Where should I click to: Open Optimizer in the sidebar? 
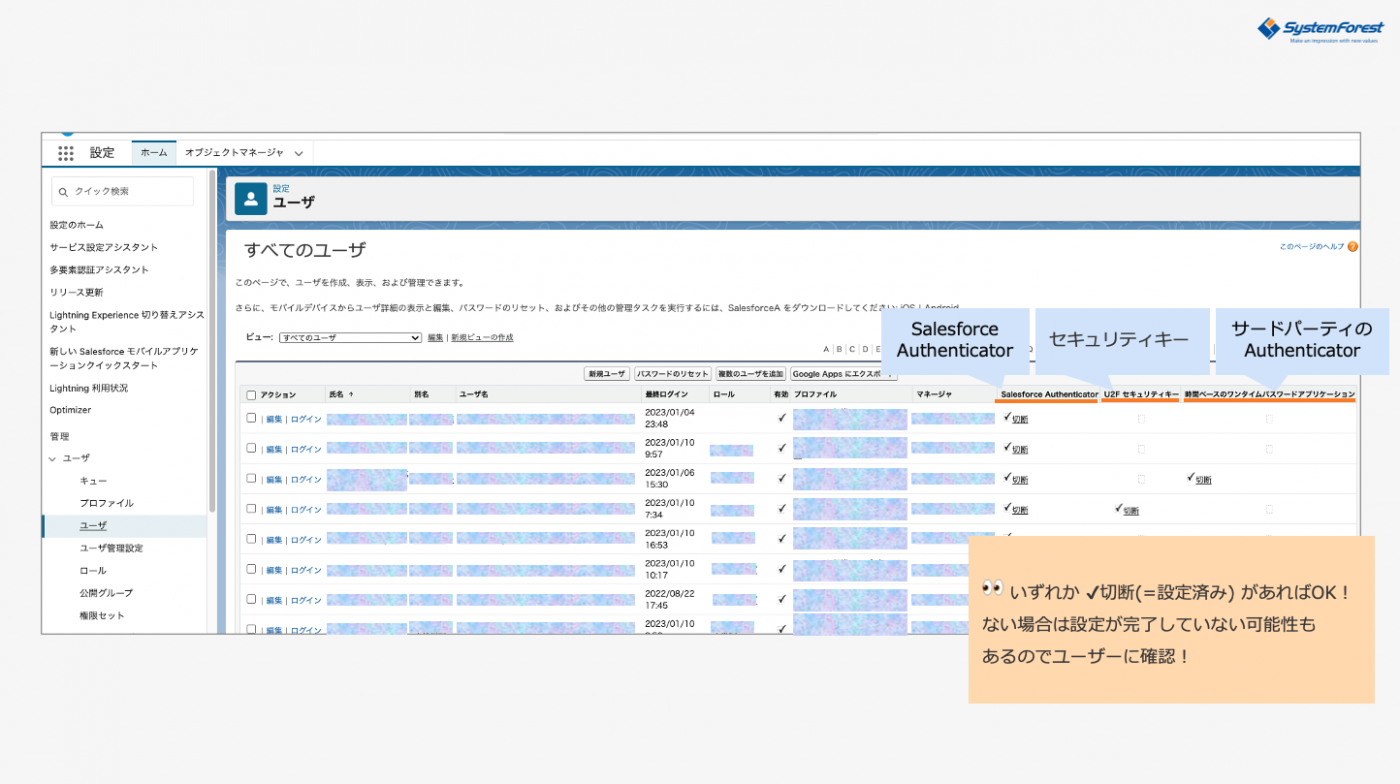coord(70,410)
